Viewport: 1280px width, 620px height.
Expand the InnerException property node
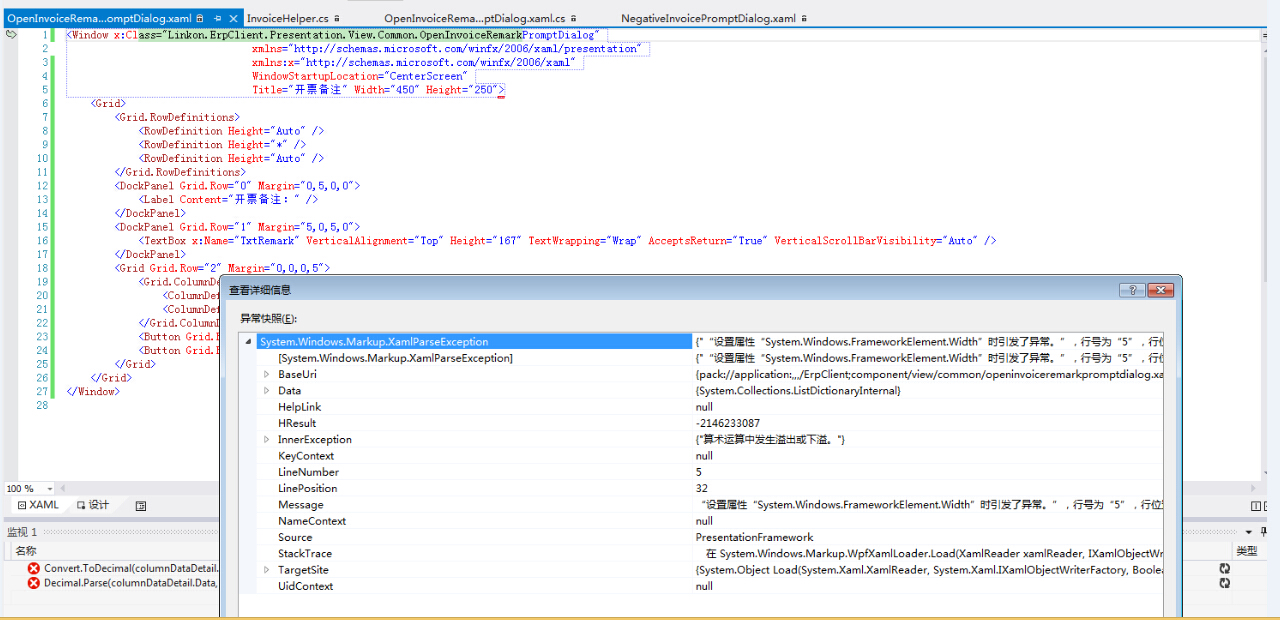(267, 440)
